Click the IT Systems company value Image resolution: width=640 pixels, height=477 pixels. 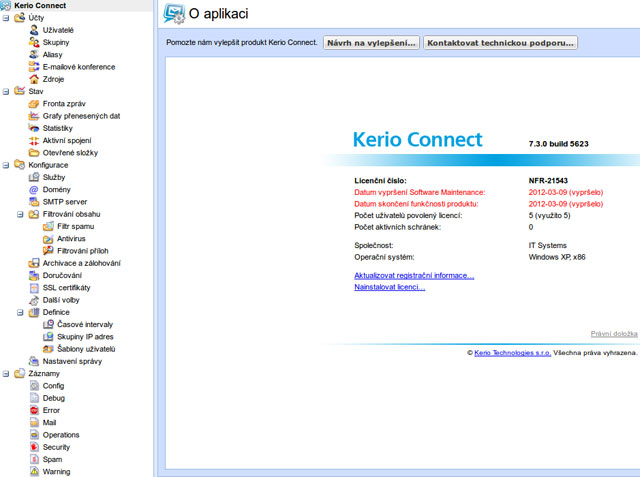coord(547,245)
